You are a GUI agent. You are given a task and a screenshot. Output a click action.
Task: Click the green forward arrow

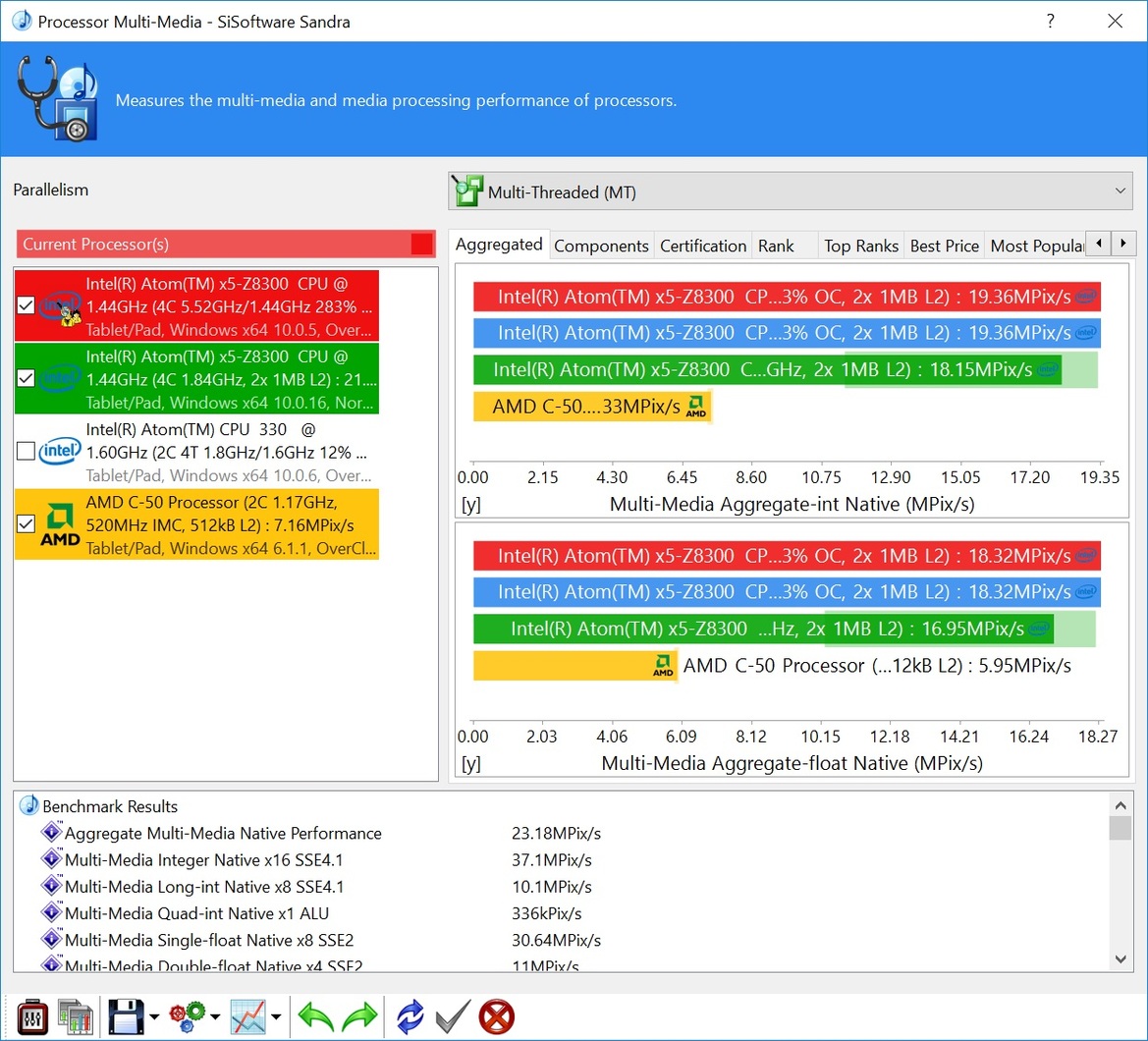(359, 1016)
